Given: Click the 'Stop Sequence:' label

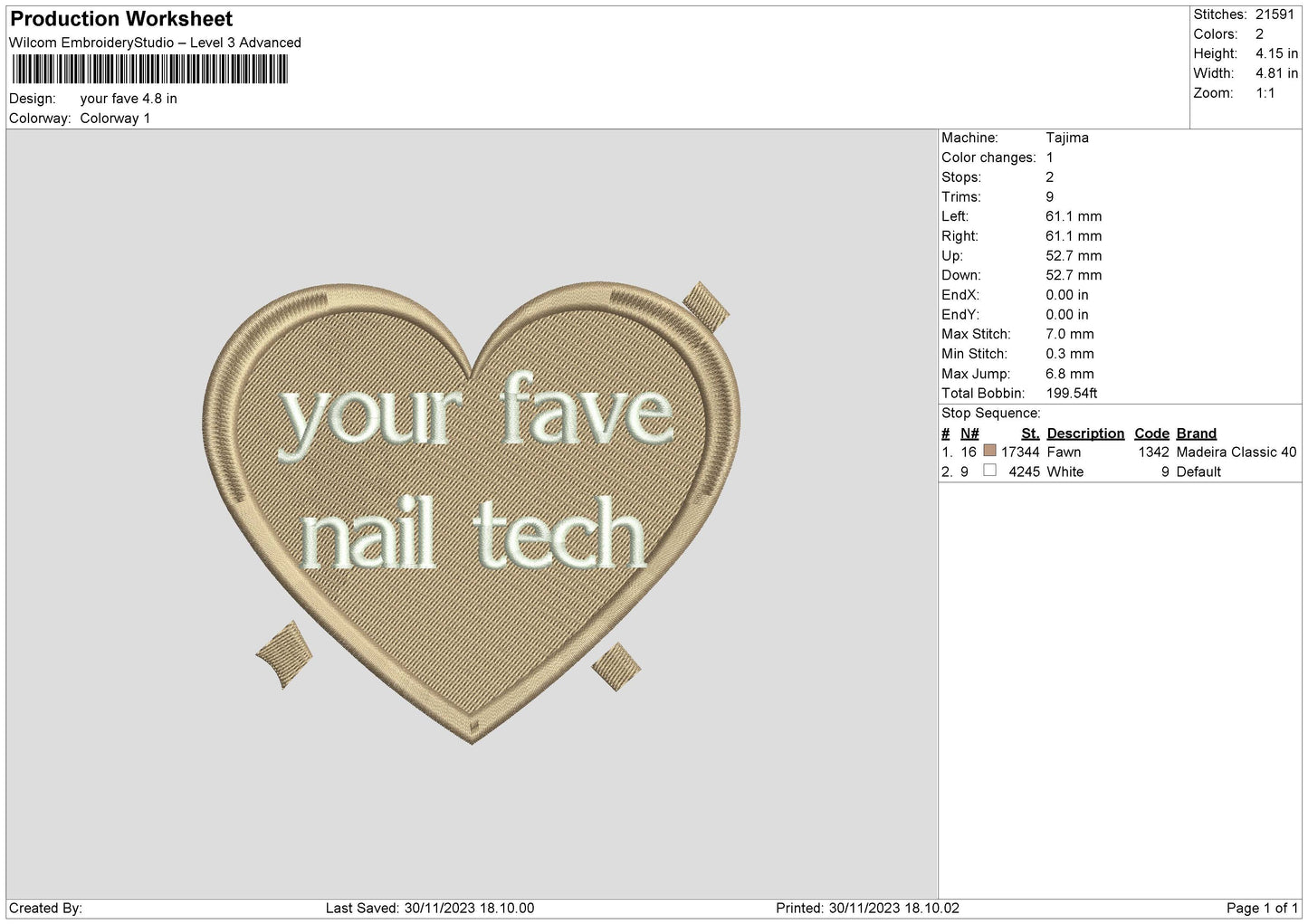Looking at the screenshot, I should tap(991, 413).
